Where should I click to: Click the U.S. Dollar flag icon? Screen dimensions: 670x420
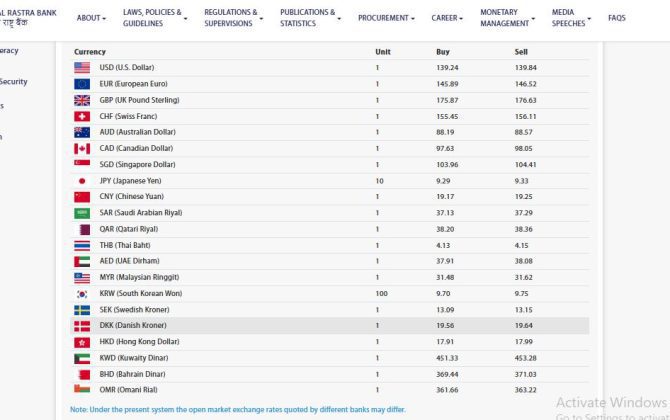82,68
